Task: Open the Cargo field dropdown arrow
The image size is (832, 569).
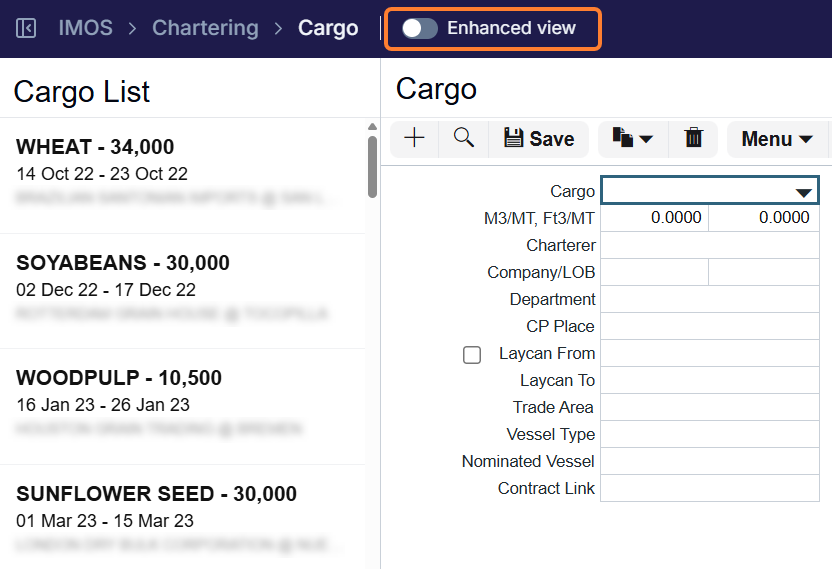Action: click(804, 193)
